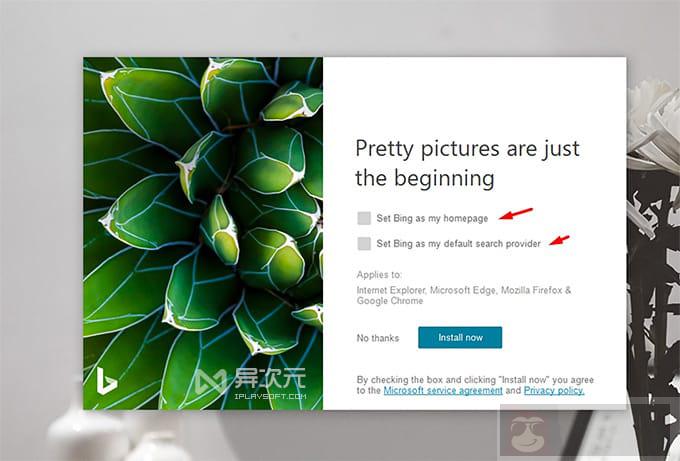Click the white Bing logo

(x=108, y=381)
